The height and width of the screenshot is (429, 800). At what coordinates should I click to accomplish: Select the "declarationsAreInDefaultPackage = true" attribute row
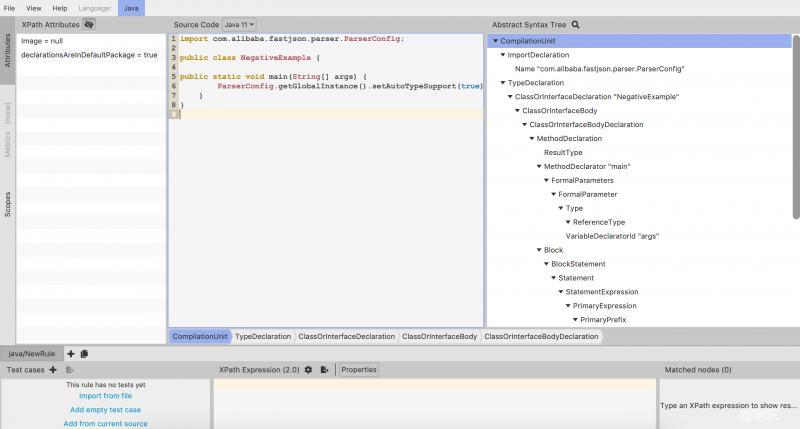point(91,55)
